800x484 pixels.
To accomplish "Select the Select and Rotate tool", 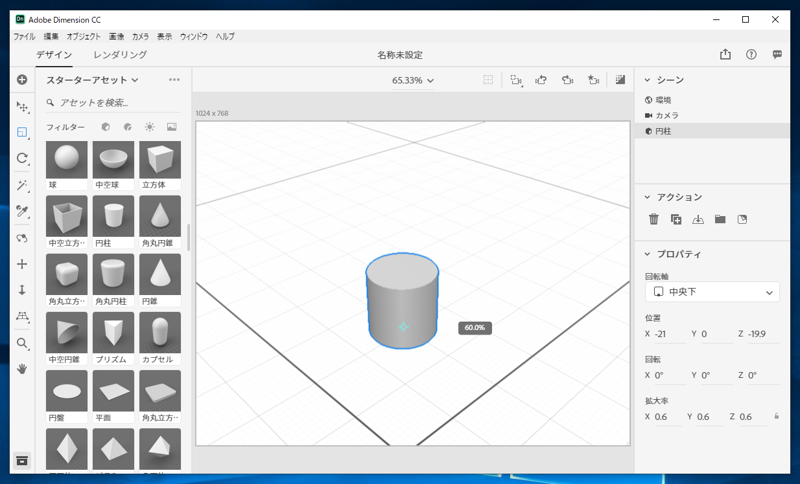I will coord(22,158).
